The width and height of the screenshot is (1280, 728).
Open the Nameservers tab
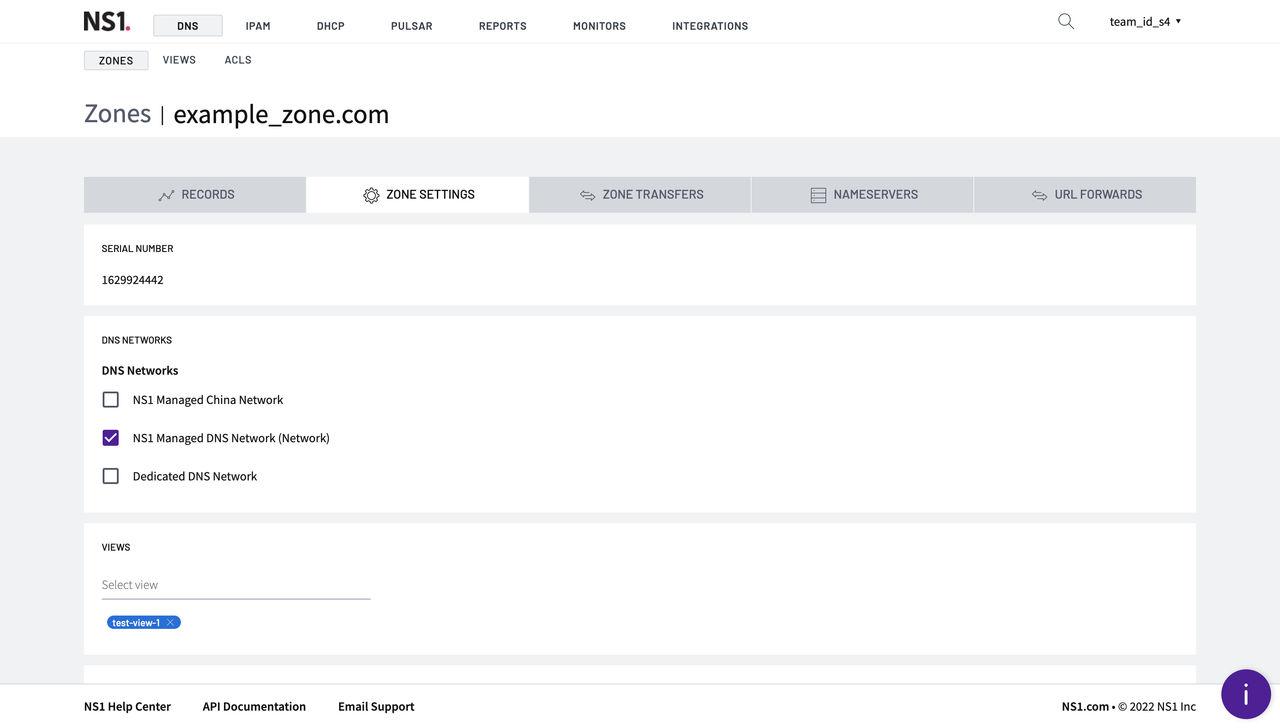click(x=862, y=195)
